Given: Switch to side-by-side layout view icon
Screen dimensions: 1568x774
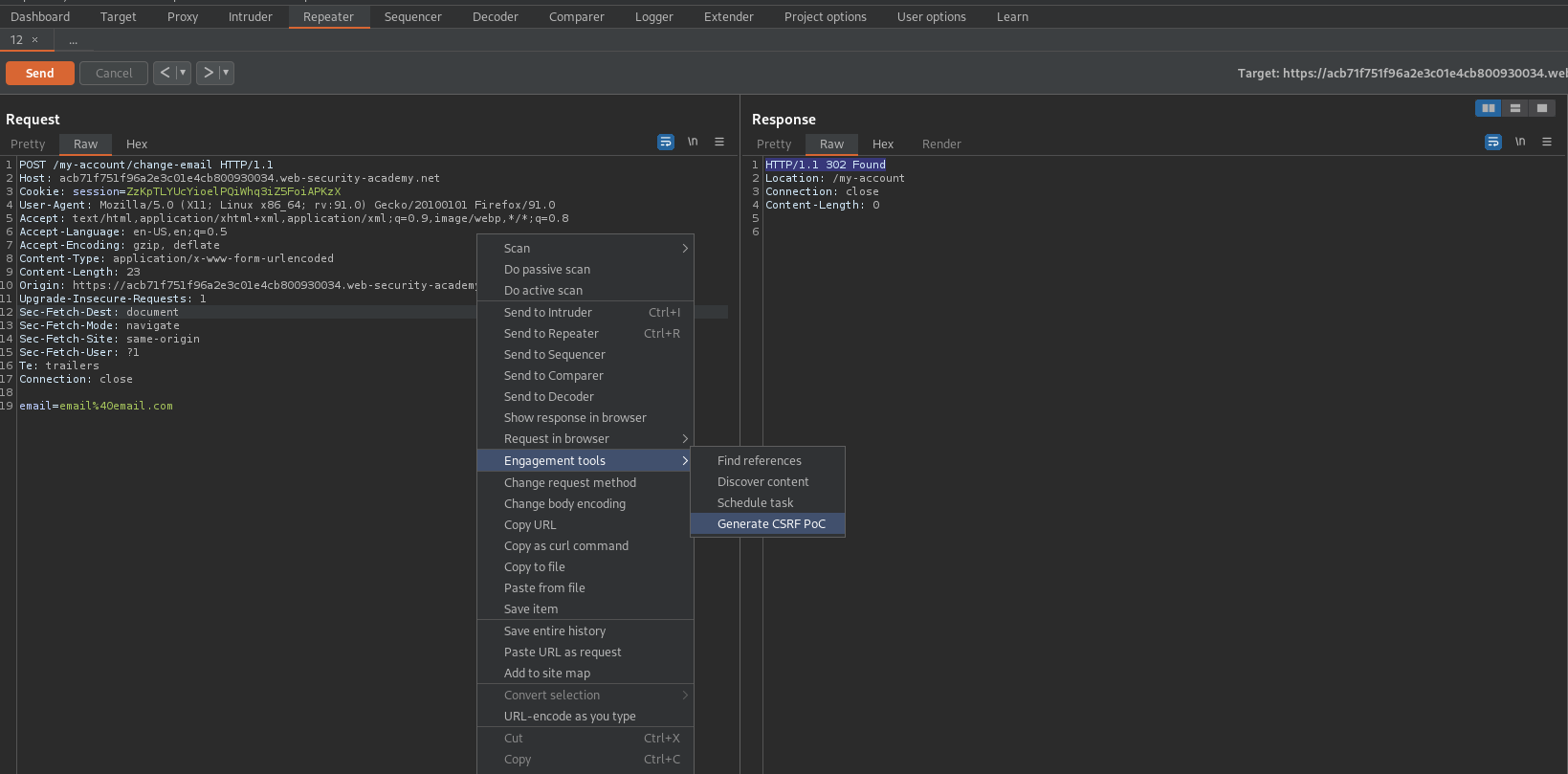Looking at the screenshot, I should click(1489, 108).
